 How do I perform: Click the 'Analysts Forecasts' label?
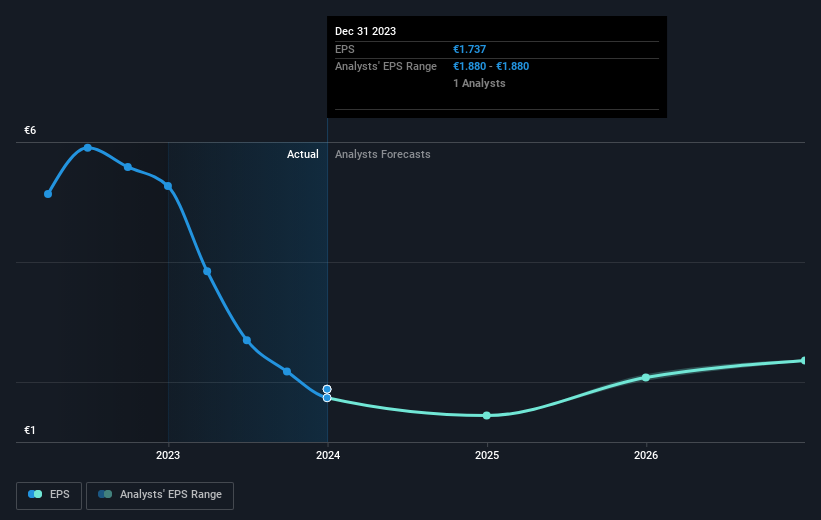click(383, 154)
